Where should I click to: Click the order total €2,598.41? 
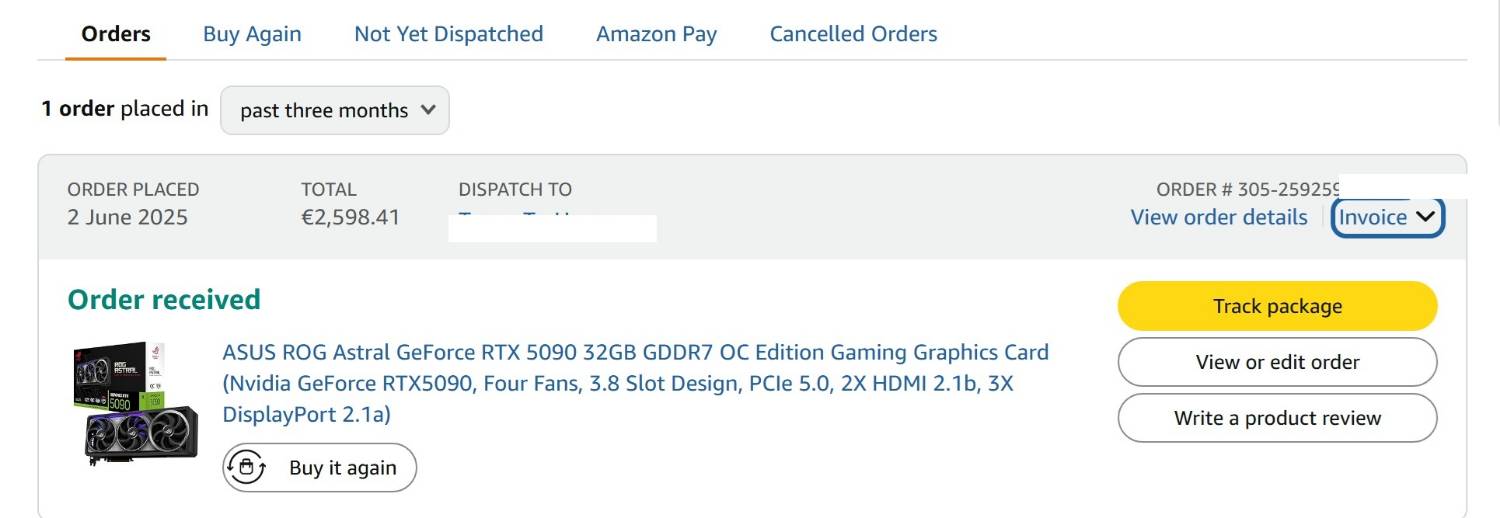point(350,217)
